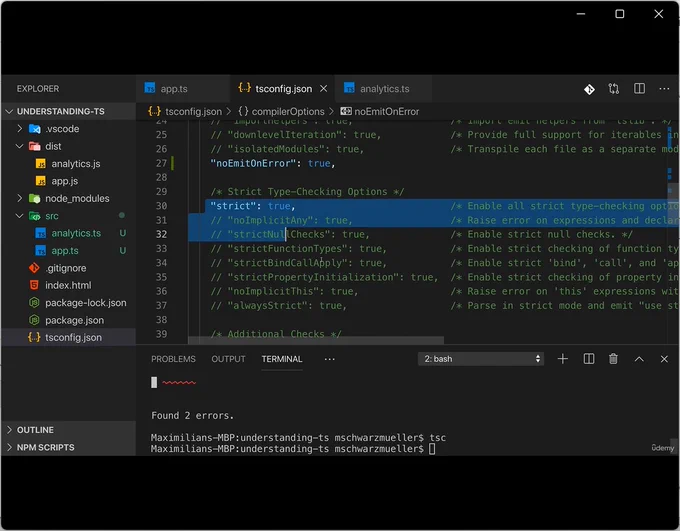Expand the node_modules folder
The height and width of the screenshot is (531, 680).
tap(20, 198)
